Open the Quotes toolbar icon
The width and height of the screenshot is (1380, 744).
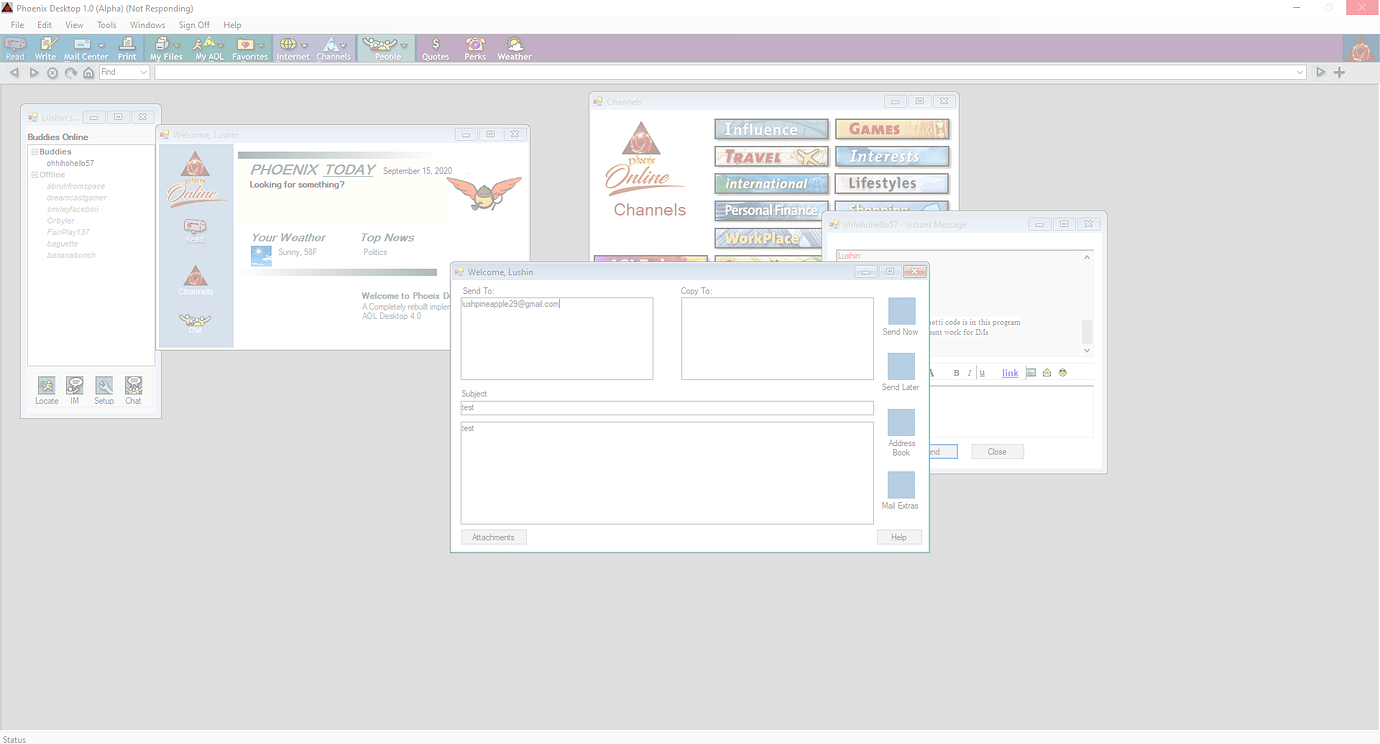point(435,47)
